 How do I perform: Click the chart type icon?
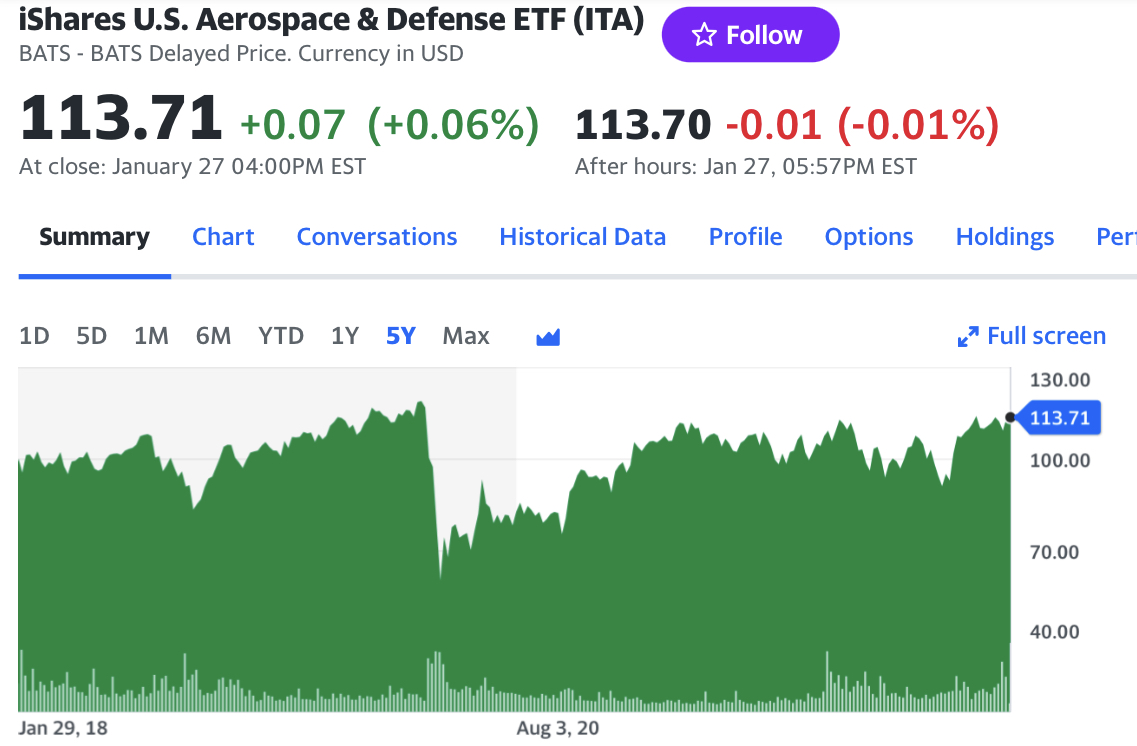[548, 337]
